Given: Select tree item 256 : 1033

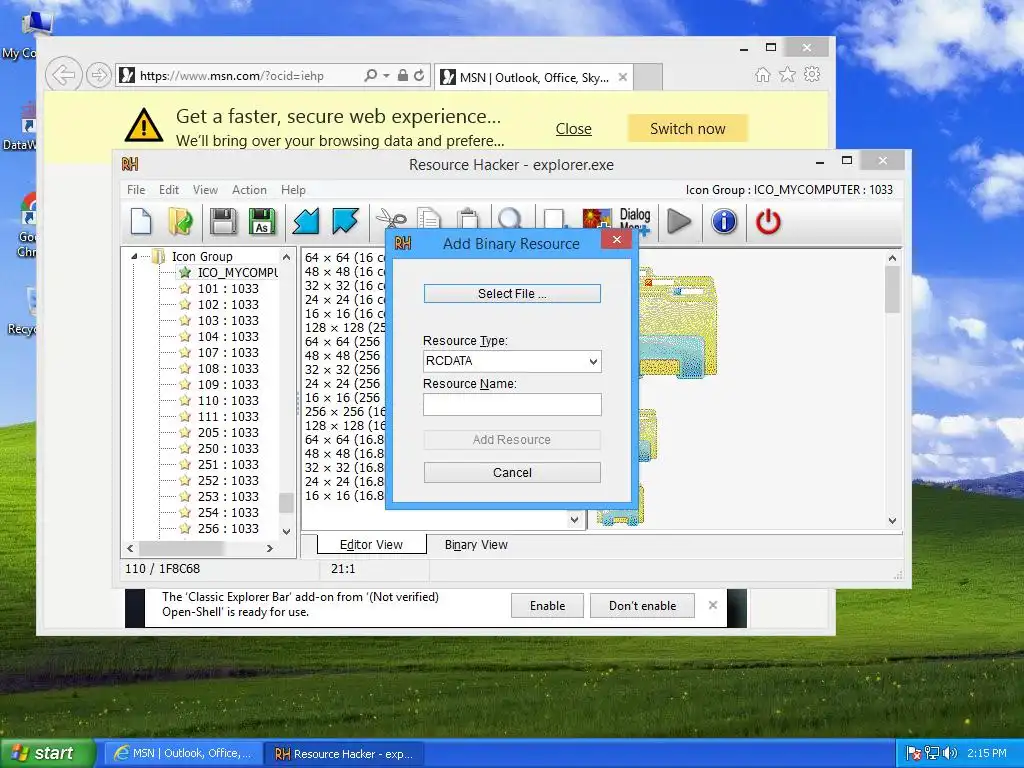Looking at the screenshot, I should click(x=228, y=528).
